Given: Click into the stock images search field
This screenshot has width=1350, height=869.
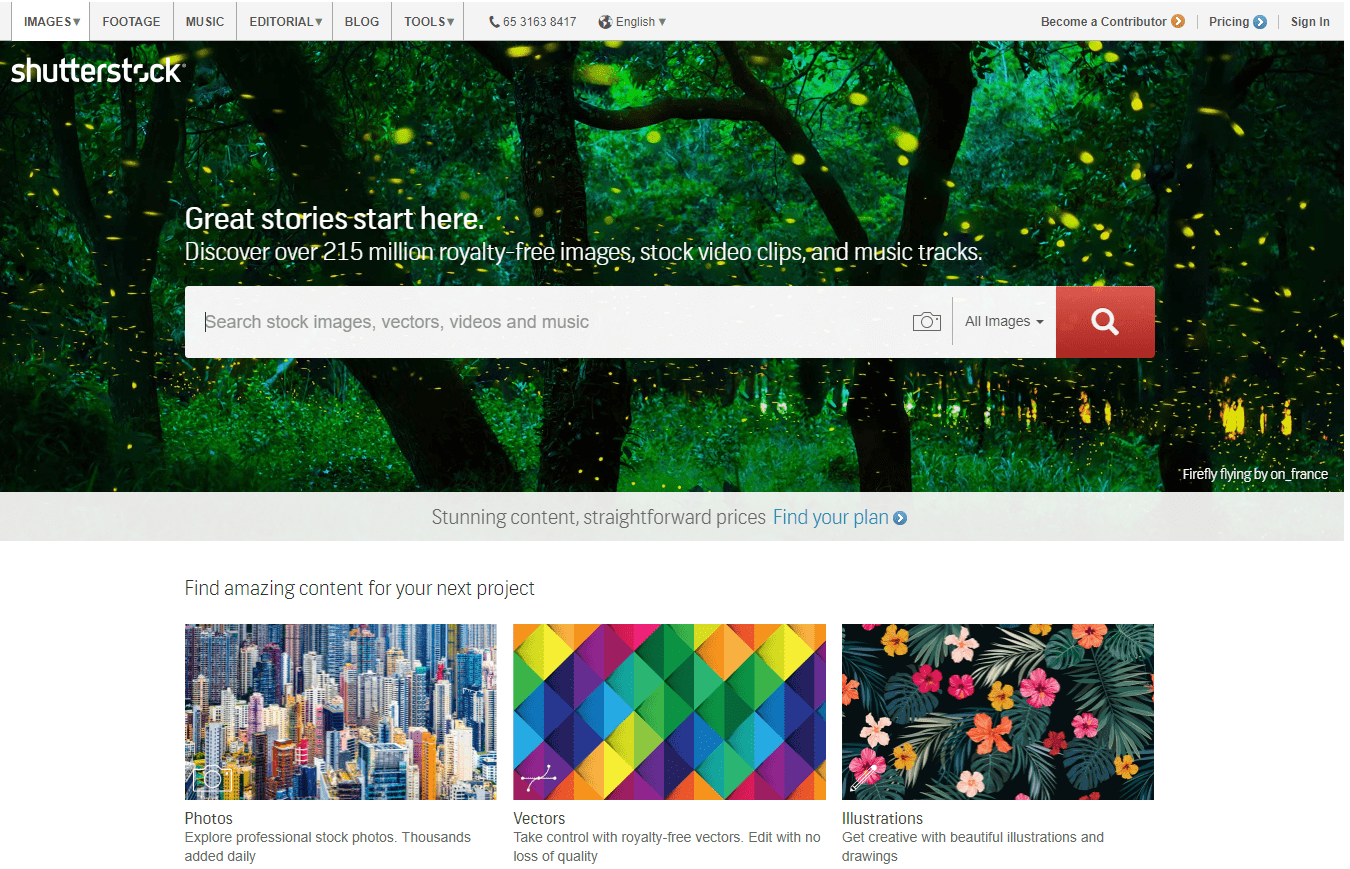Looking at the screenshot, I should pos(548,322).
